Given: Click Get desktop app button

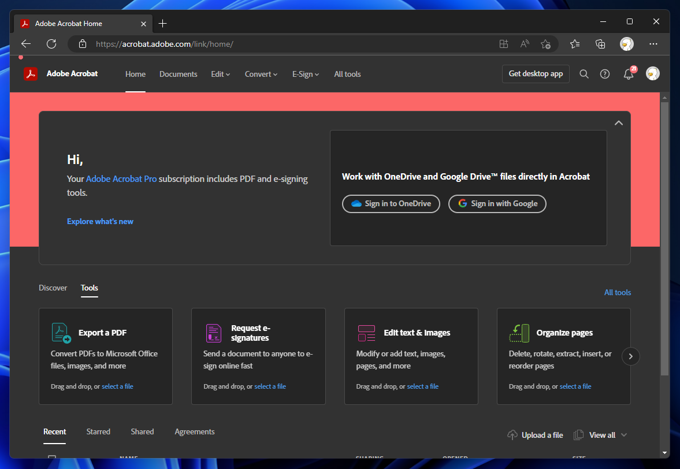Looking at the screenshot, I should tap(536, 74).
